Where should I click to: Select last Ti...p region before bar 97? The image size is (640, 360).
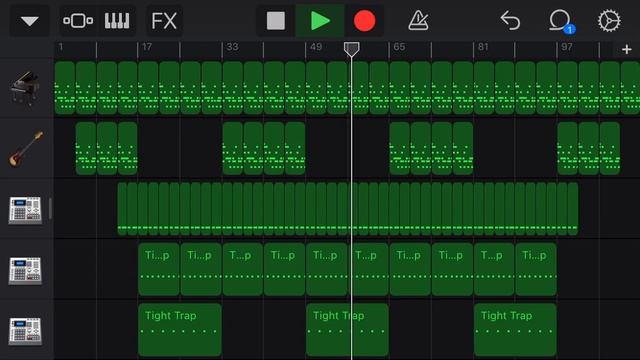536,269
